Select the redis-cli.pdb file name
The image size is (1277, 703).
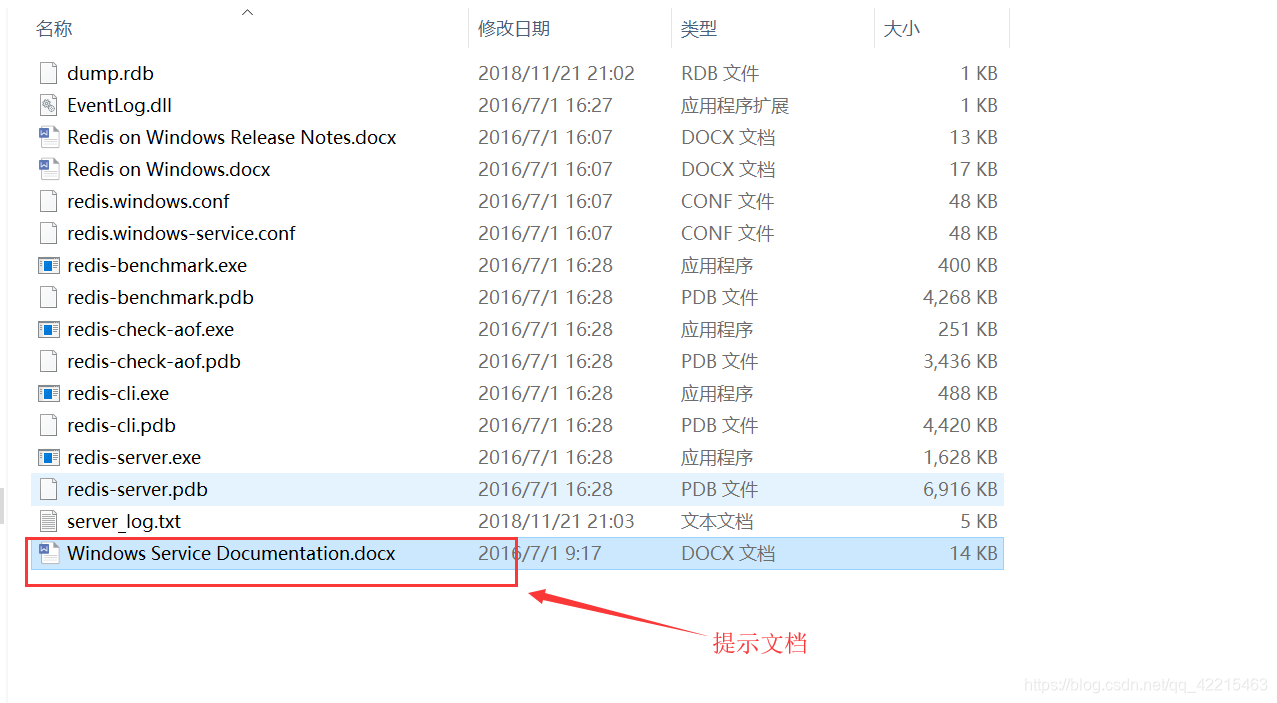pos(121,425)
